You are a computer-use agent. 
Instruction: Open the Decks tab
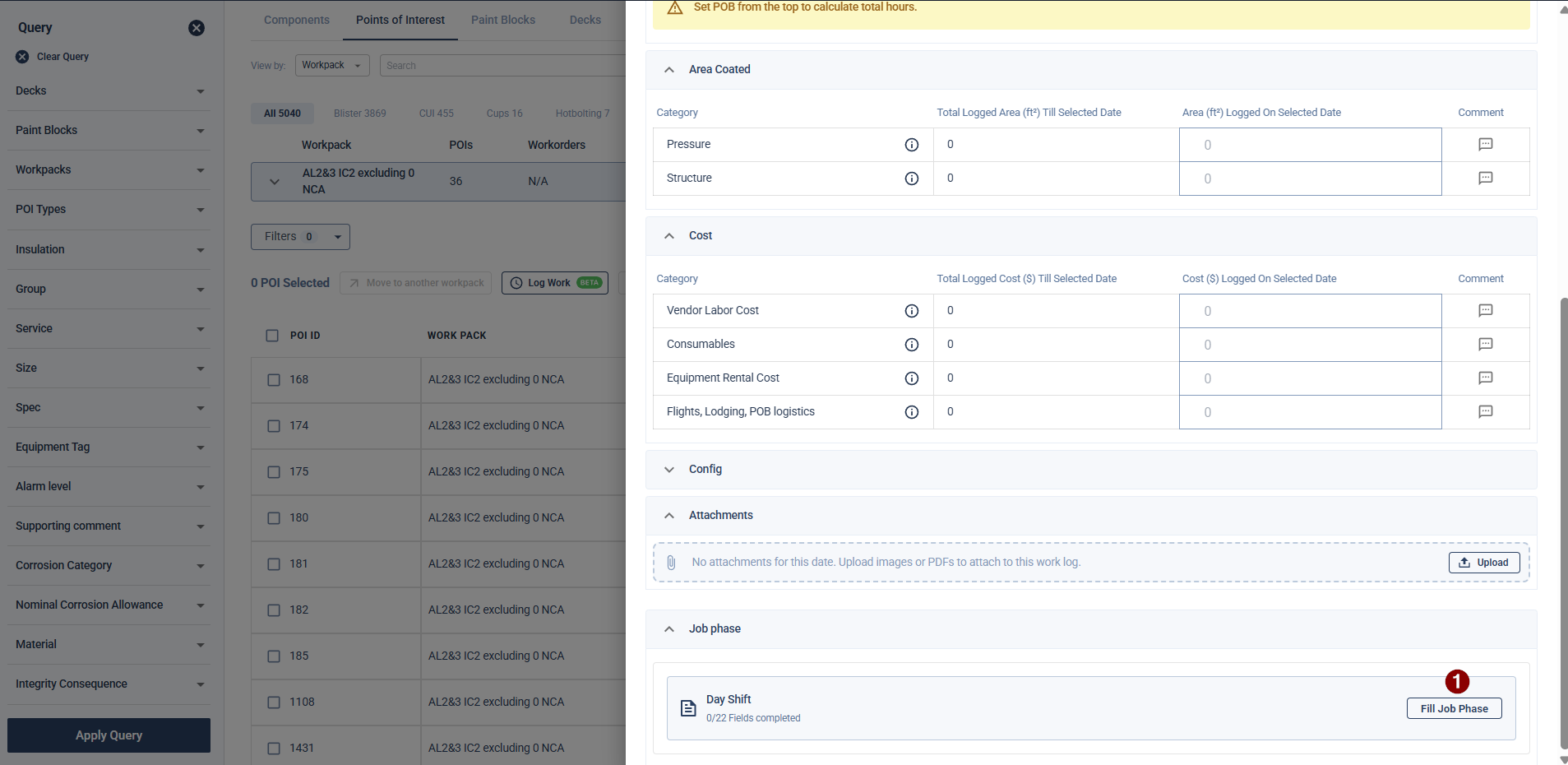585,20
